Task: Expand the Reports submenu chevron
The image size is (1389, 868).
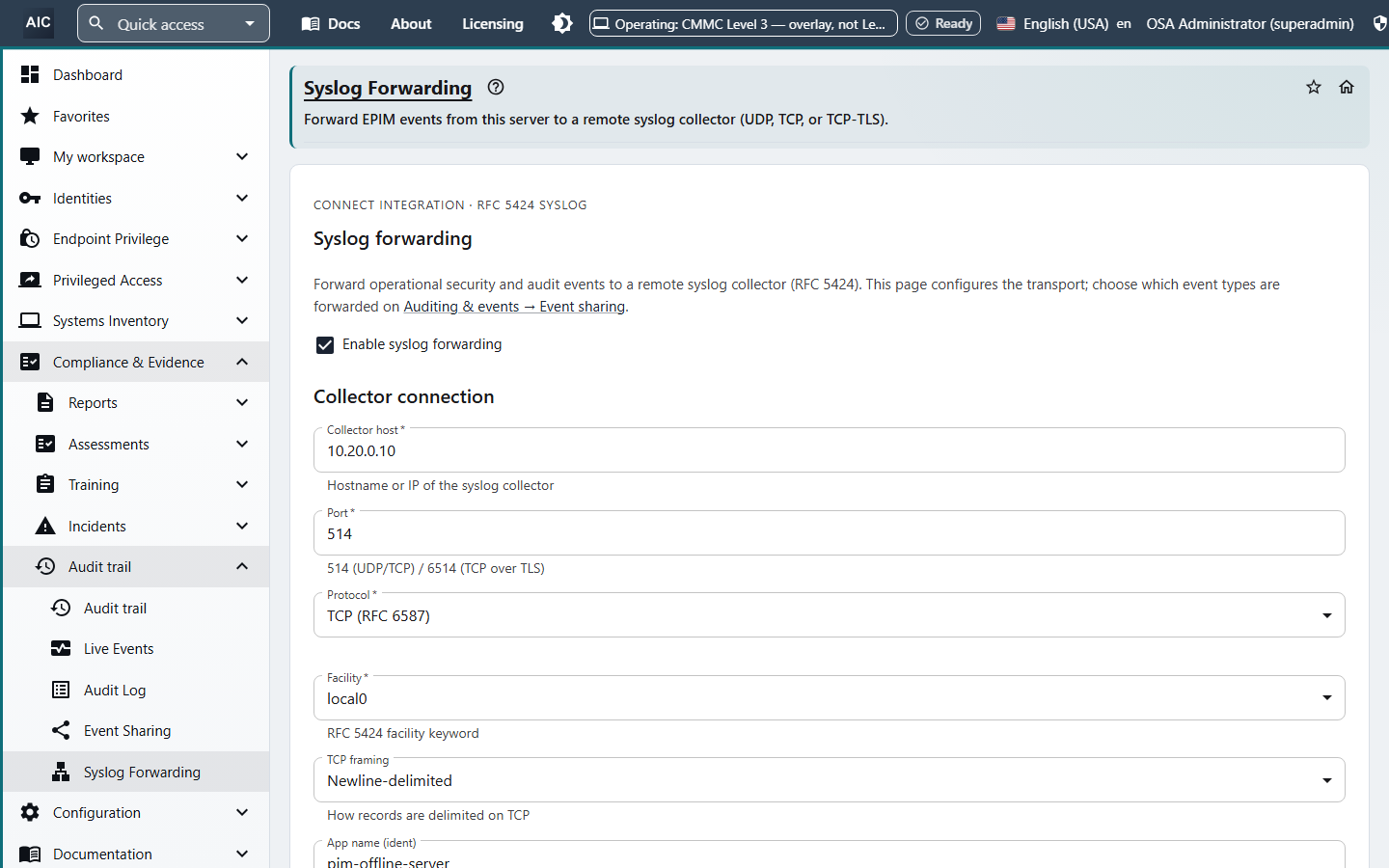Action: [242, 402]
